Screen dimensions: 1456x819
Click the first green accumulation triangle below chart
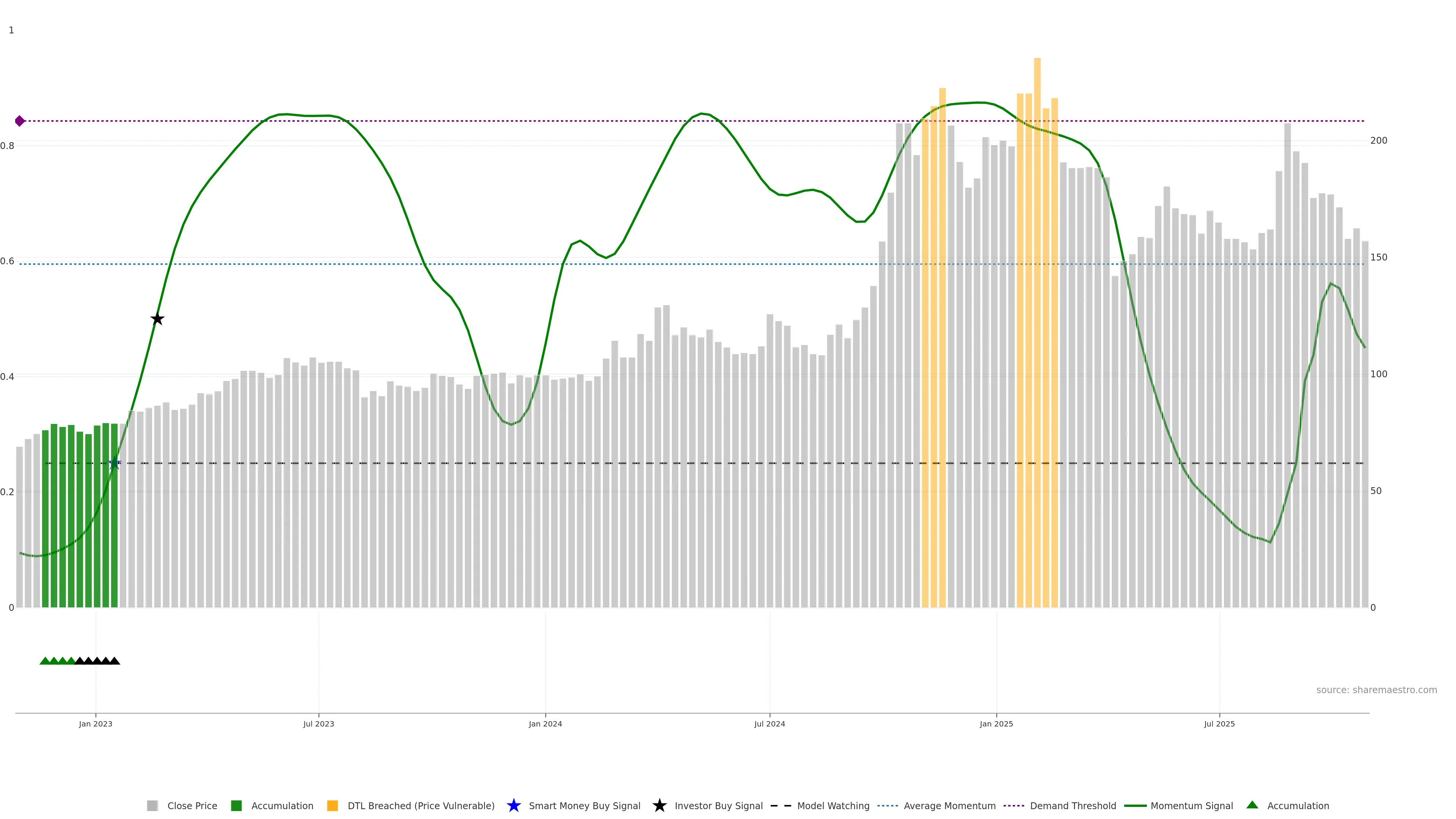pyautogui.click(x=45, y=661)
